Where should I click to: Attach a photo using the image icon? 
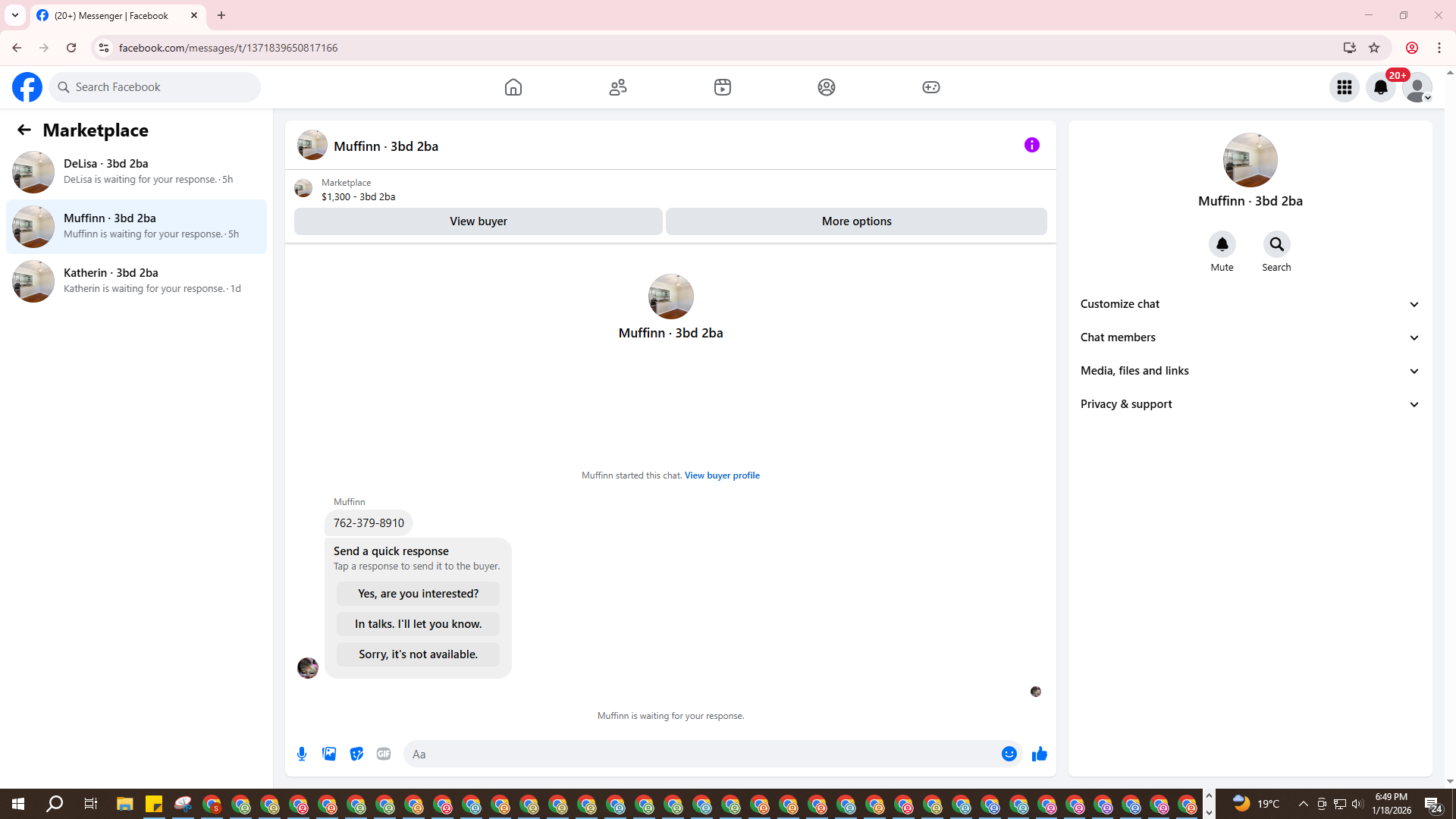click(x=329, y=754)
